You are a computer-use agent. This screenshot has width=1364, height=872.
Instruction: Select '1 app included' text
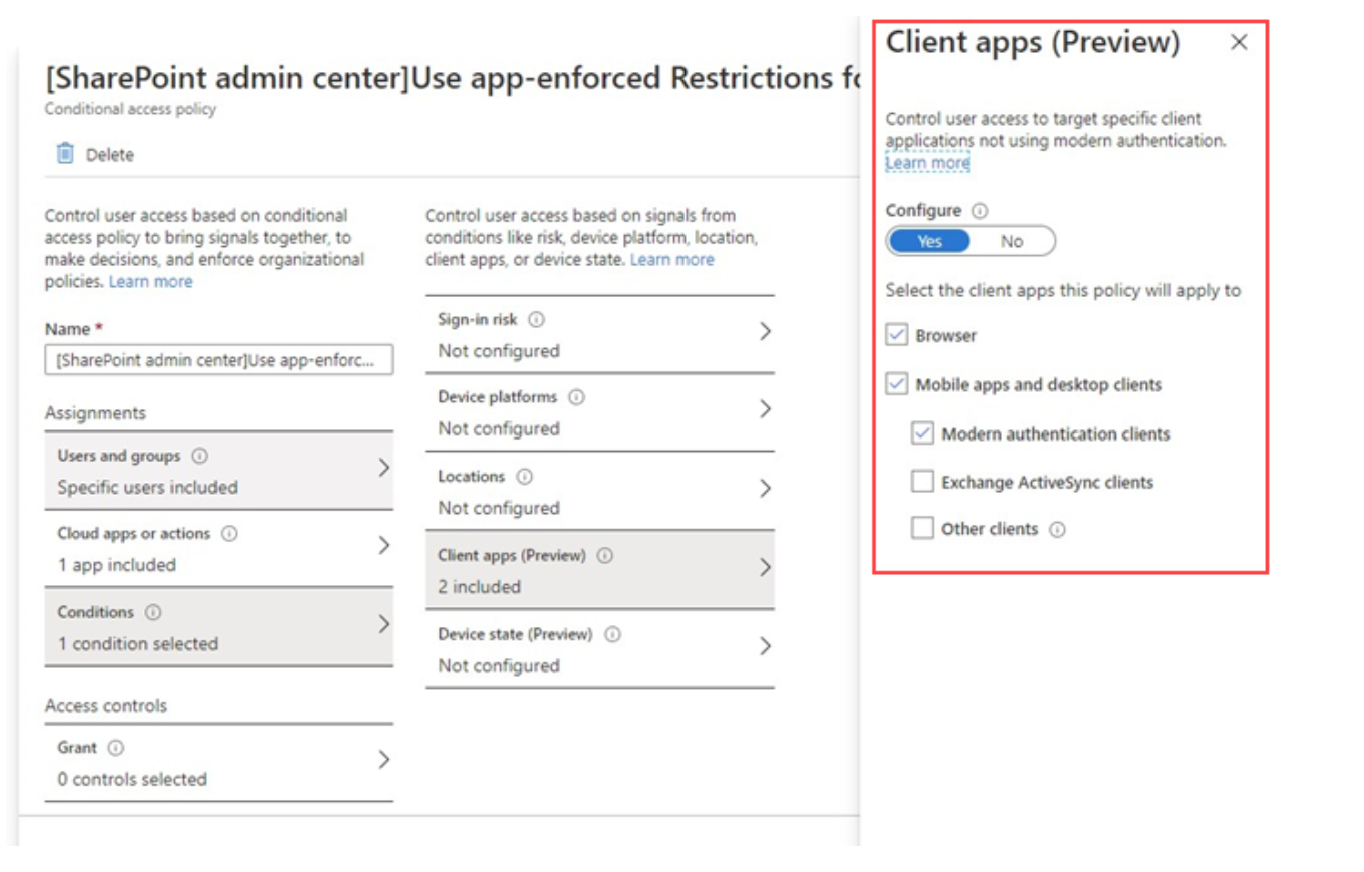click(116, 566)
